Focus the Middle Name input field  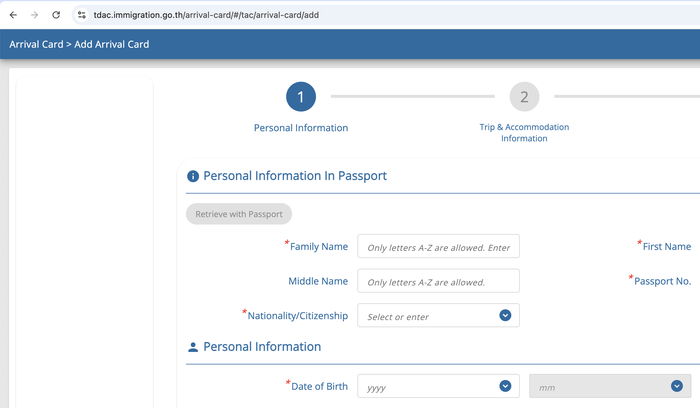click(438, 282)
